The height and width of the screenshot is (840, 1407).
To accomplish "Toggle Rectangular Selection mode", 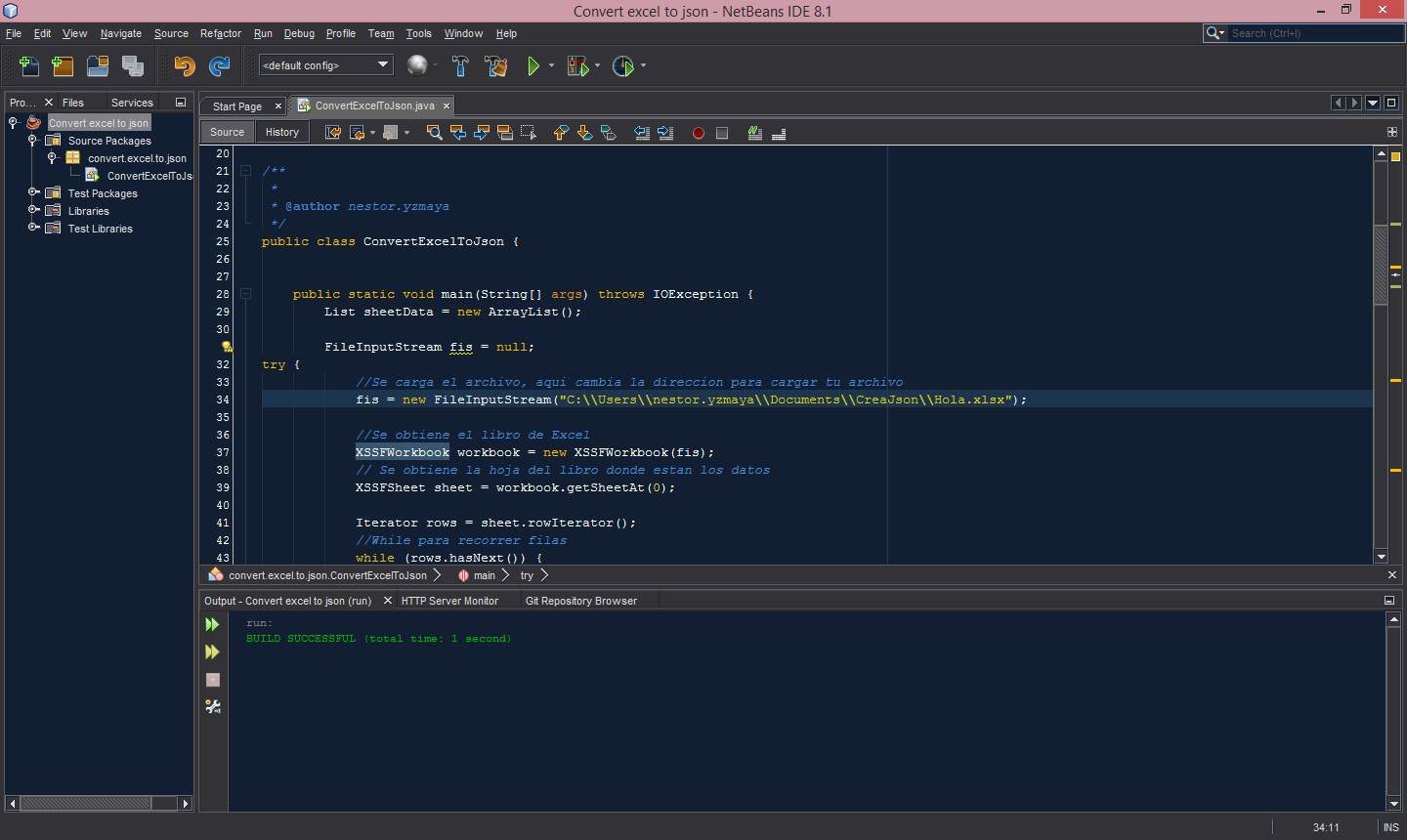I will [x=529, y=133].
